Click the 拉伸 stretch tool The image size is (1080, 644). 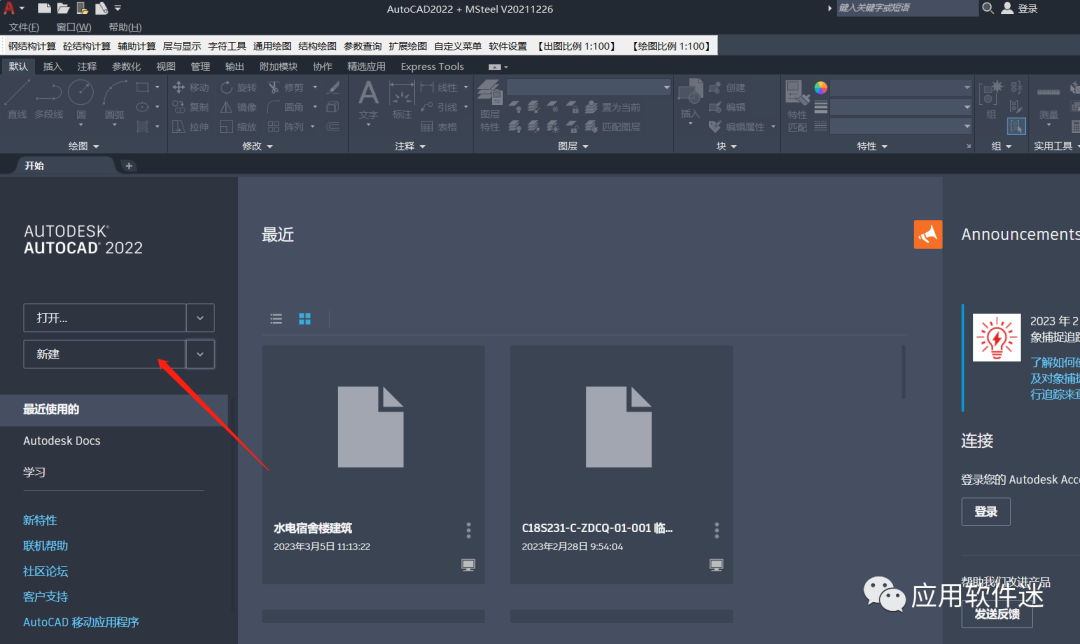(191, 127)
